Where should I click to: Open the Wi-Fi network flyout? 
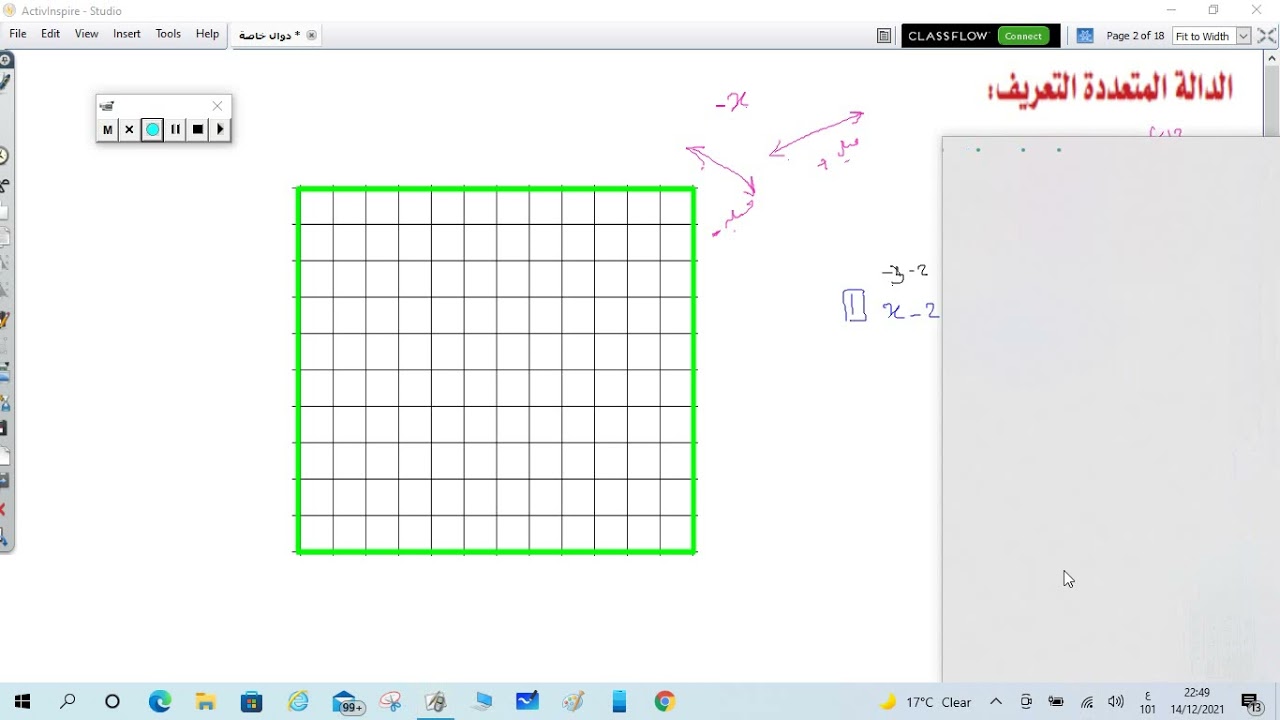[x=1087, y=702]
